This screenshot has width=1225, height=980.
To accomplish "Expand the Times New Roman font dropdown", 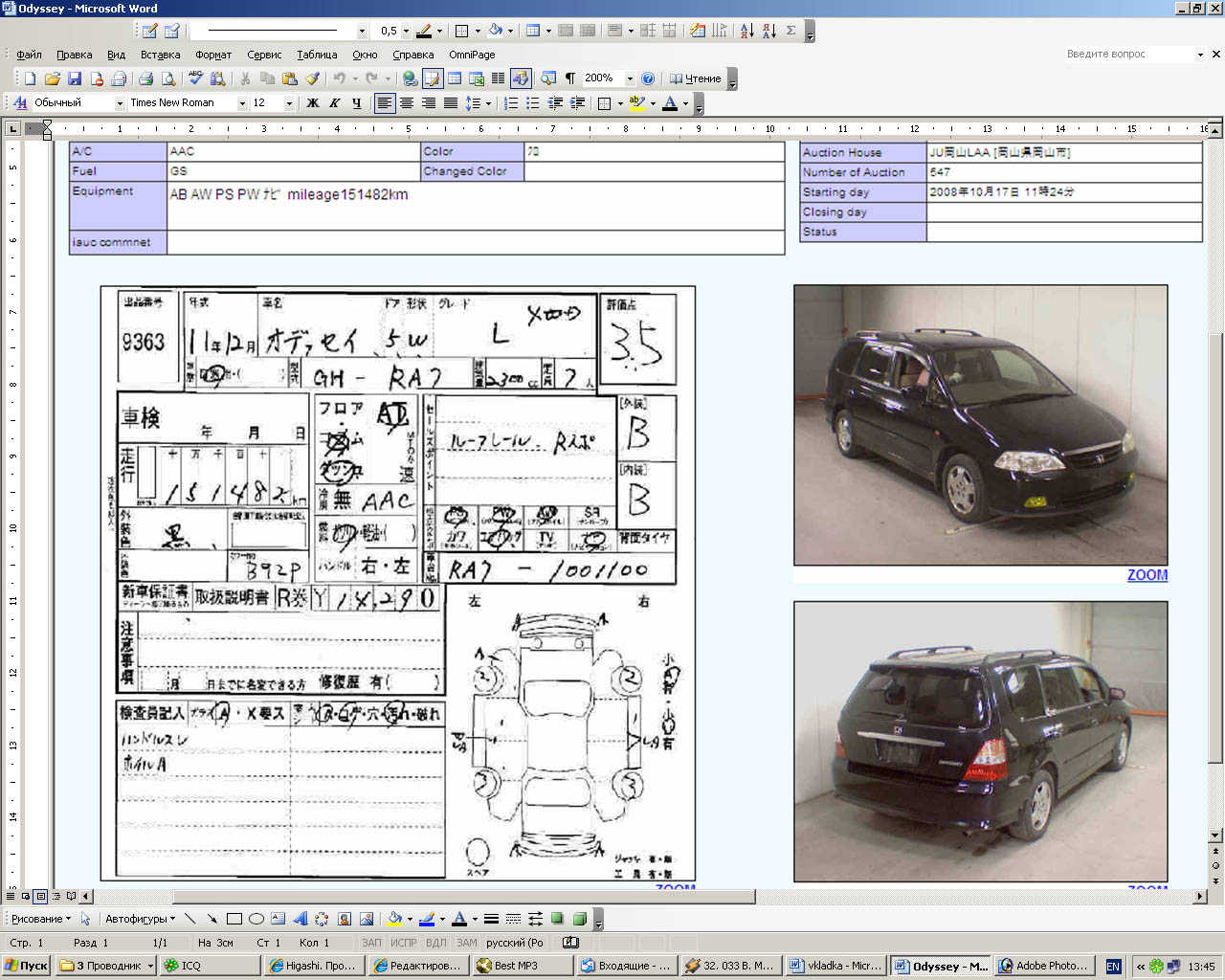I will pos(242,102).
